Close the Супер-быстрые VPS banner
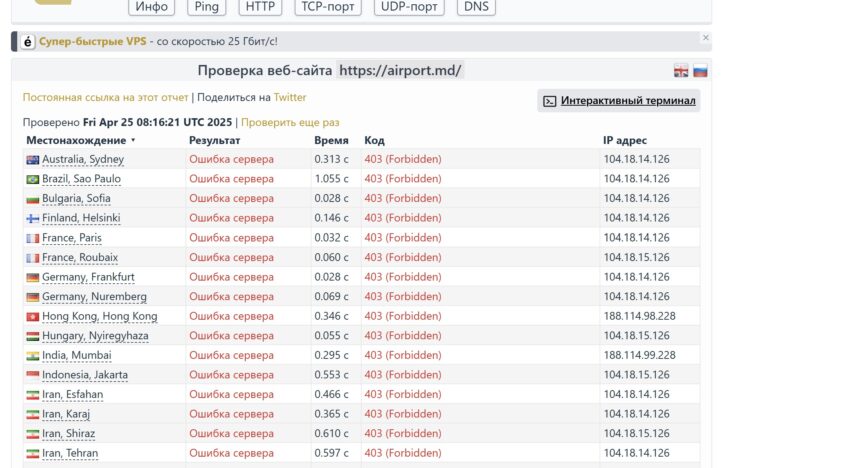 pyautogui.click(x=705, y=37)
